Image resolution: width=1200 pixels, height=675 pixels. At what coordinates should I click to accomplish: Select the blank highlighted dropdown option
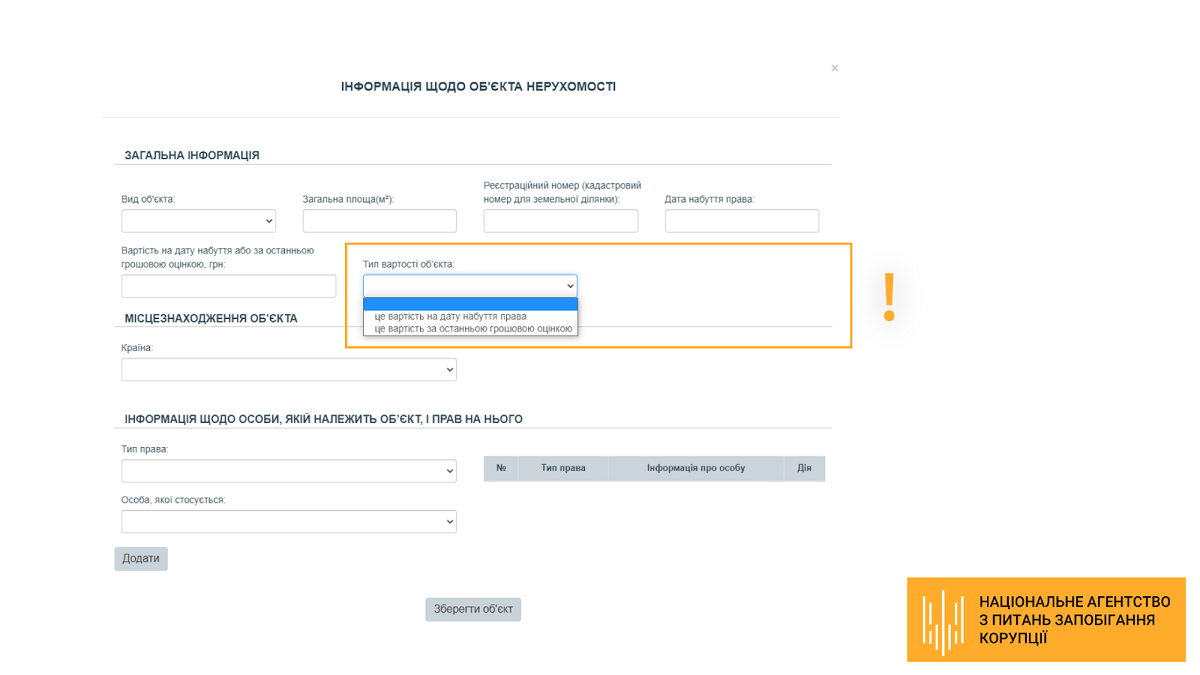pyautogui.click(x=470, y=304)
